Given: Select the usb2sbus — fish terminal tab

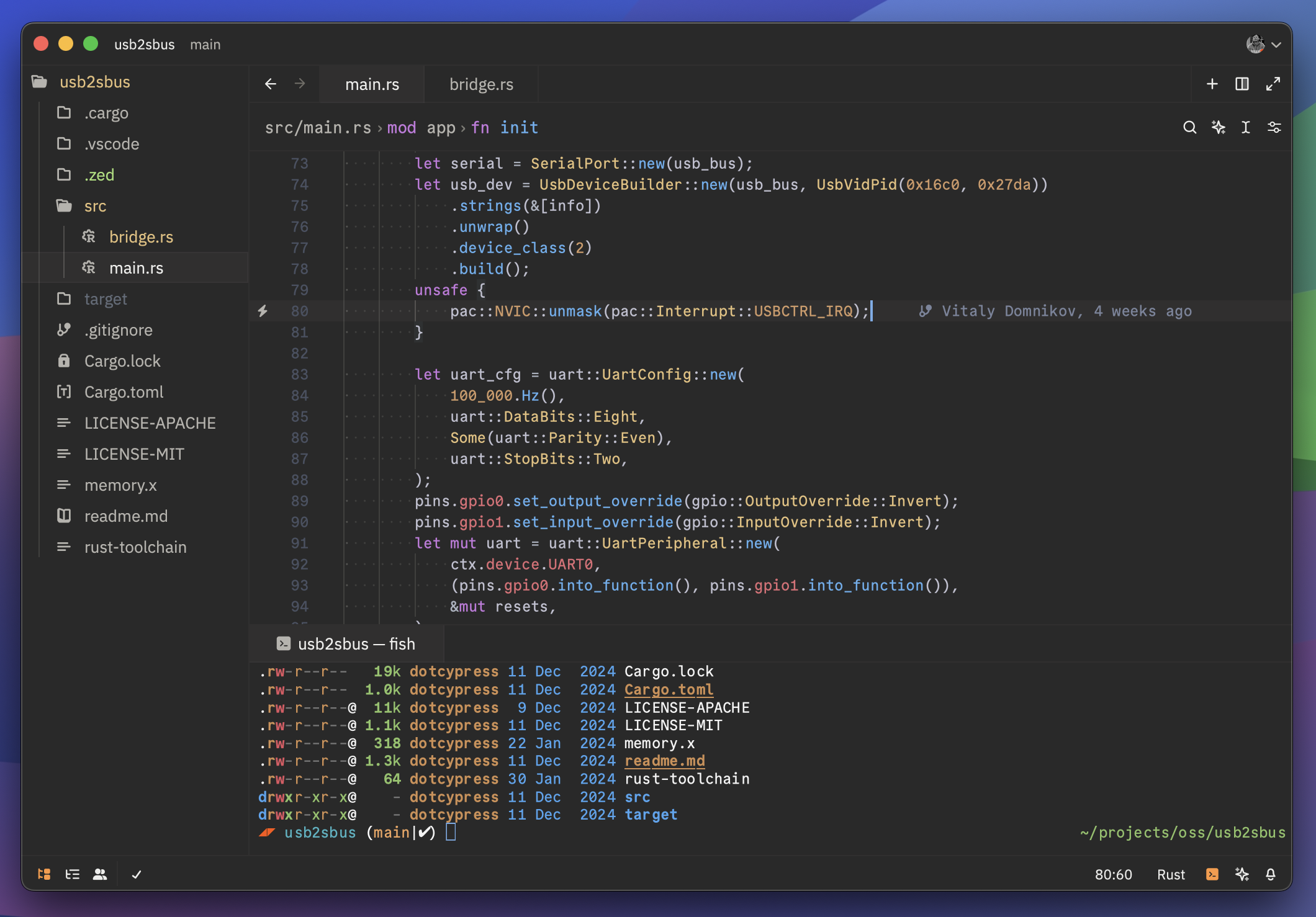Looking at the screenshot, I should pyautogui.click(x=346, y=644).
